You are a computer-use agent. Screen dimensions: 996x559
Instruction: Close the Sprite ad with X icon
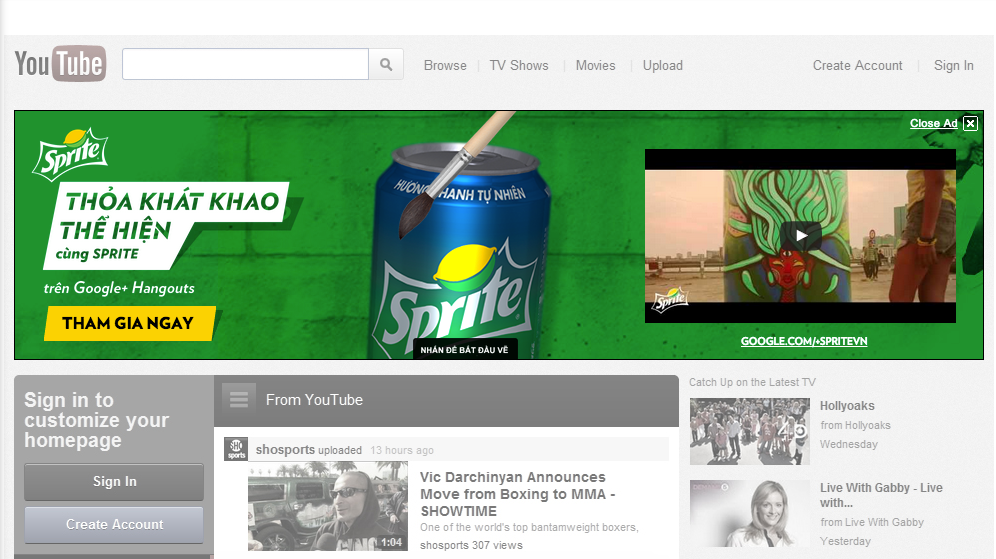click(x=970, y=123)
